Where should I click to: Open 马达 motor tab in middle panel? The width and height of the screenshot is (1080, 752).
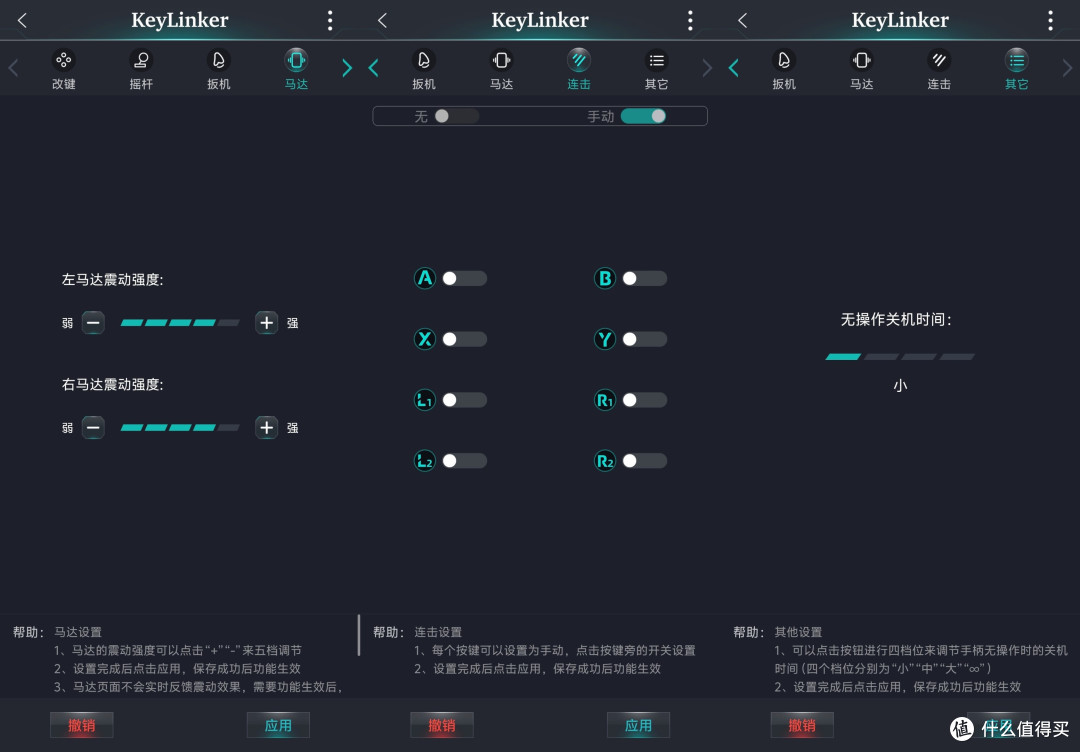point(501,69)
